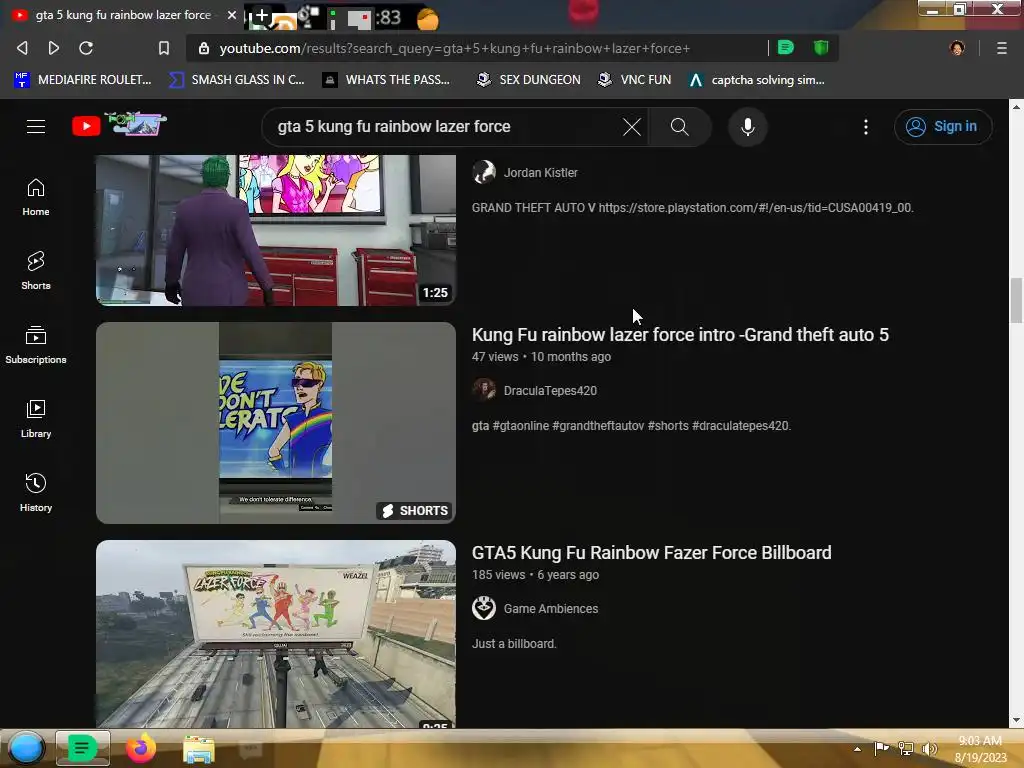The image size is (1024, 768).
Task: Click the Sign in button
Action: (x=943, y=127)
